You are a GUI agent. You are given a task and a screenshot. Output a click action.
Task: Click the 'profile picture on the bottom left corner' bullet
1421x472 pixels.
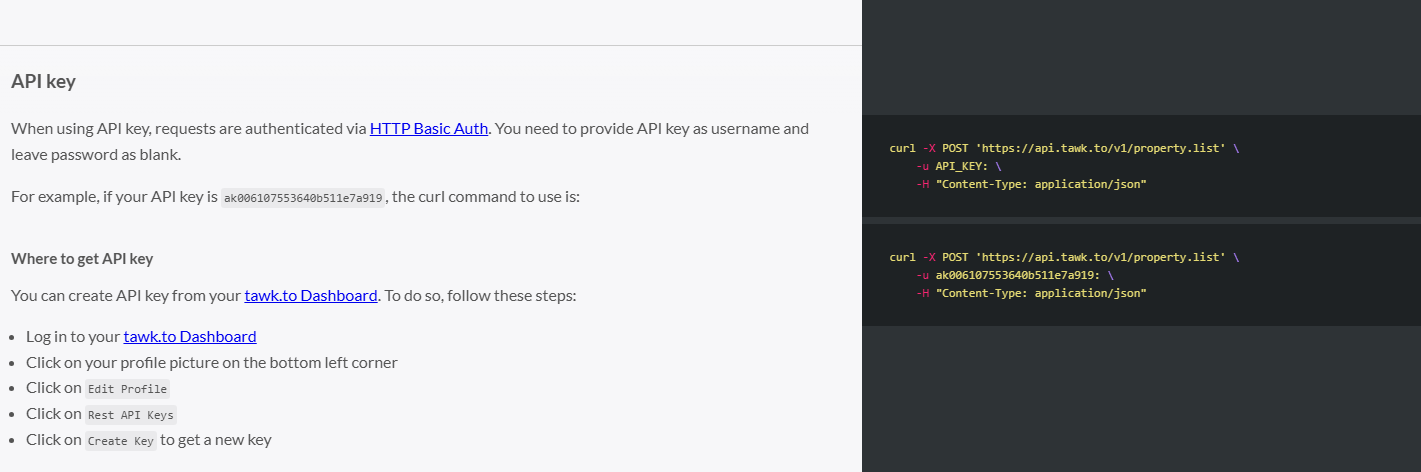[211, 363]
